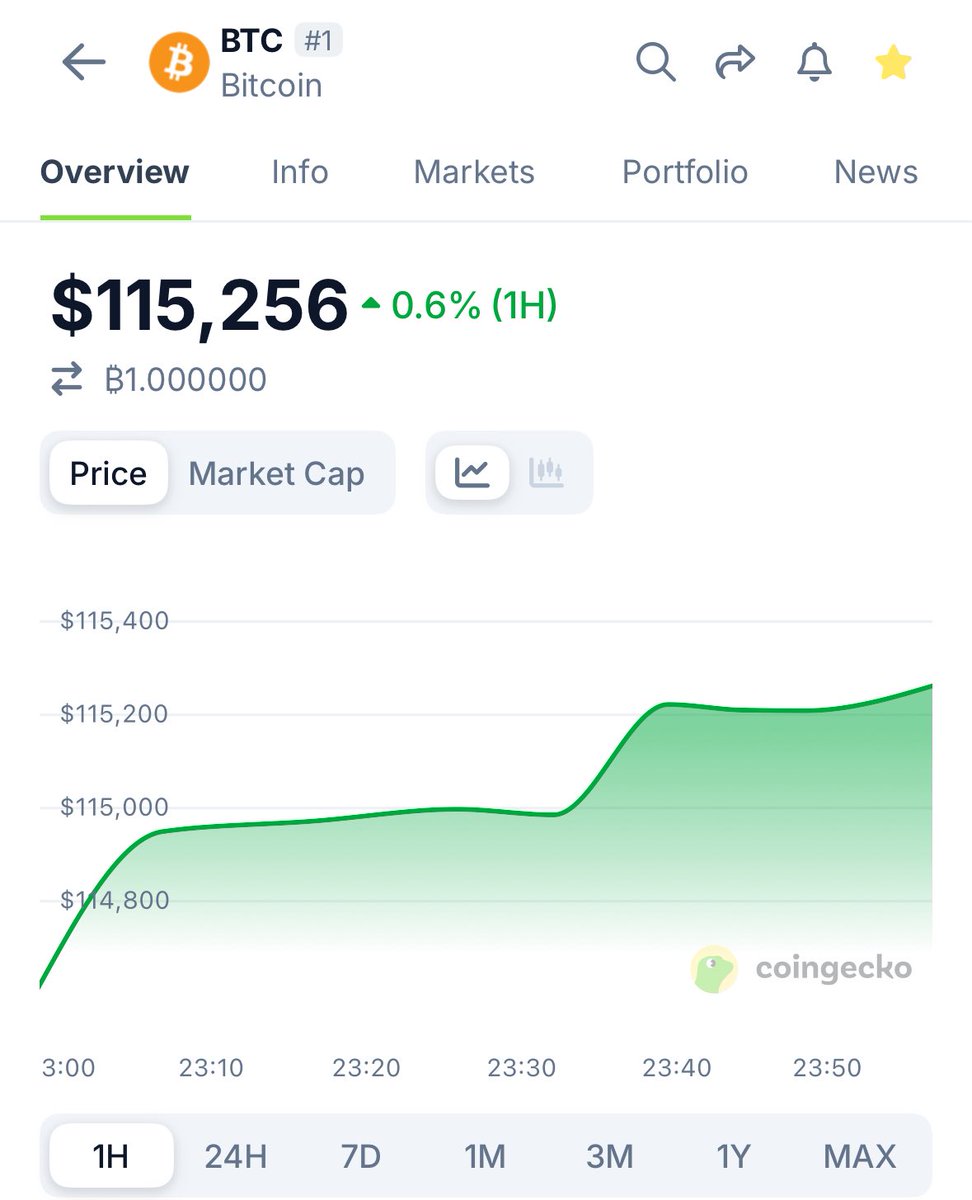The height and width of the screenshot is (1200, 972).
Task: Tap the chart at the 23:40 marker
Action: (677, 1068)
